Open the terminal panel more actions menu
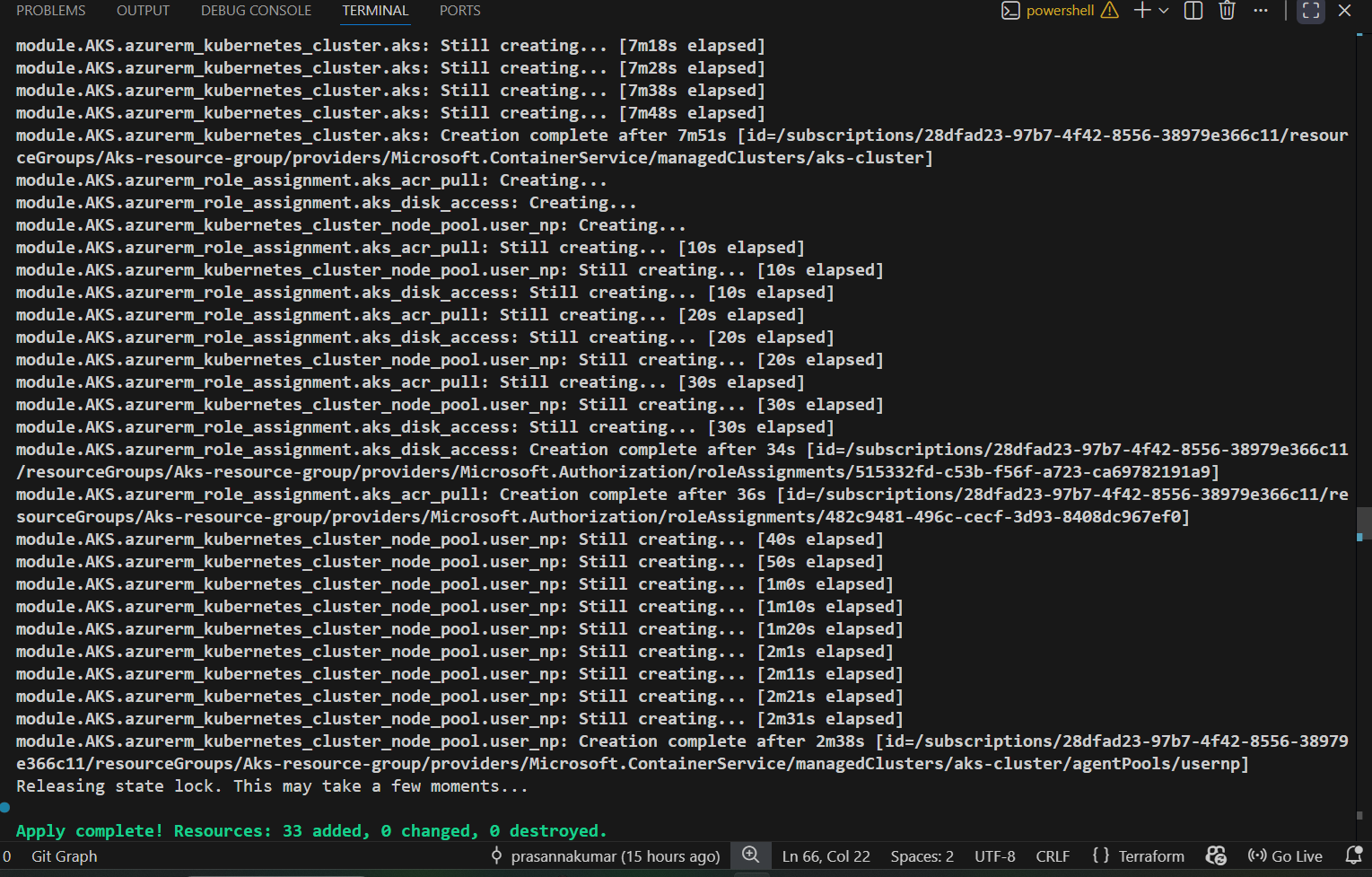Viewport: 1372px width, 877px height. coord(1261,11)
